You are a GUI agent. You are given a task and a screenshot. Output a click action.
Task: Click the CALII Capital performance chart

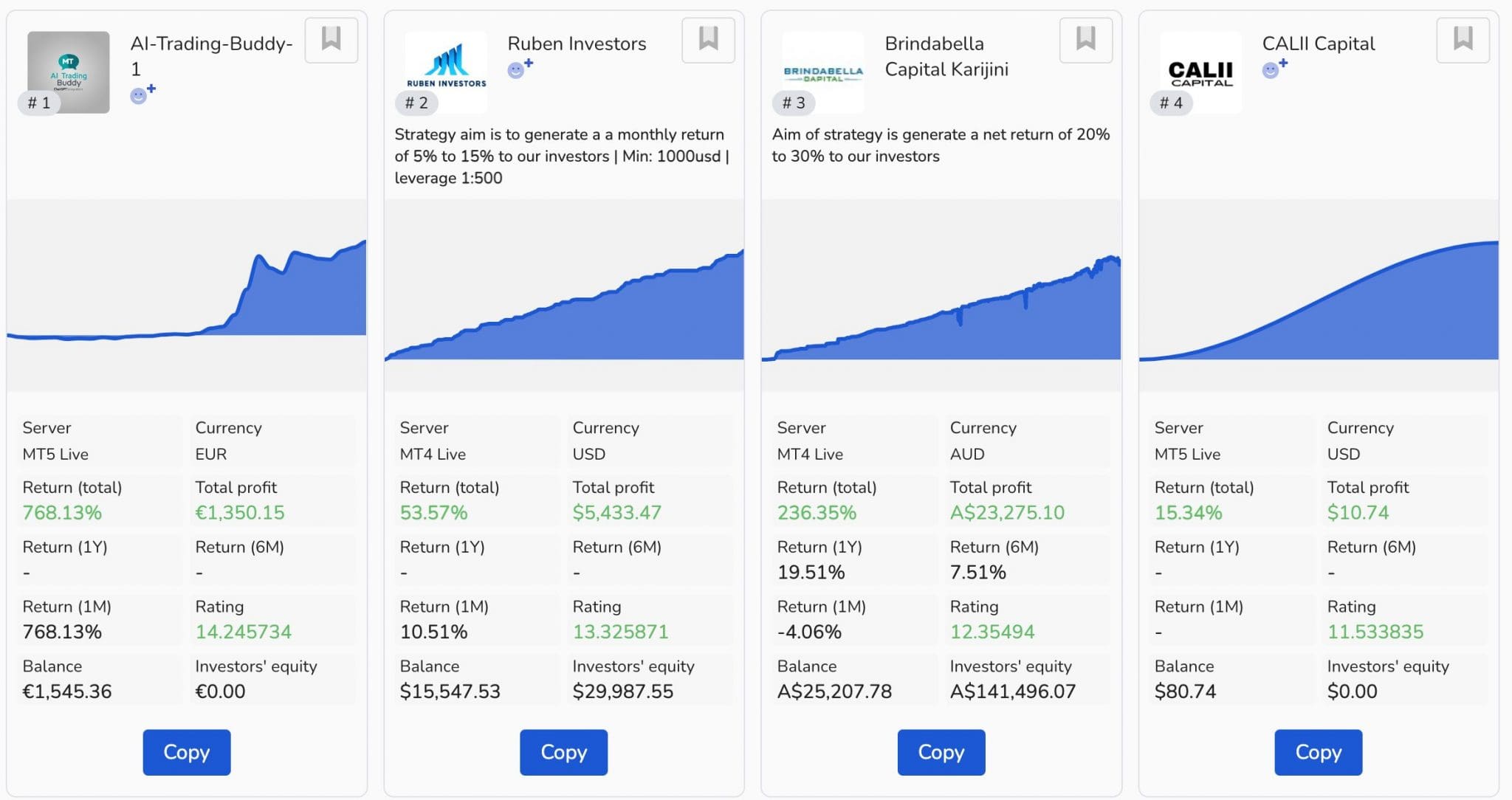[1319, 295]
